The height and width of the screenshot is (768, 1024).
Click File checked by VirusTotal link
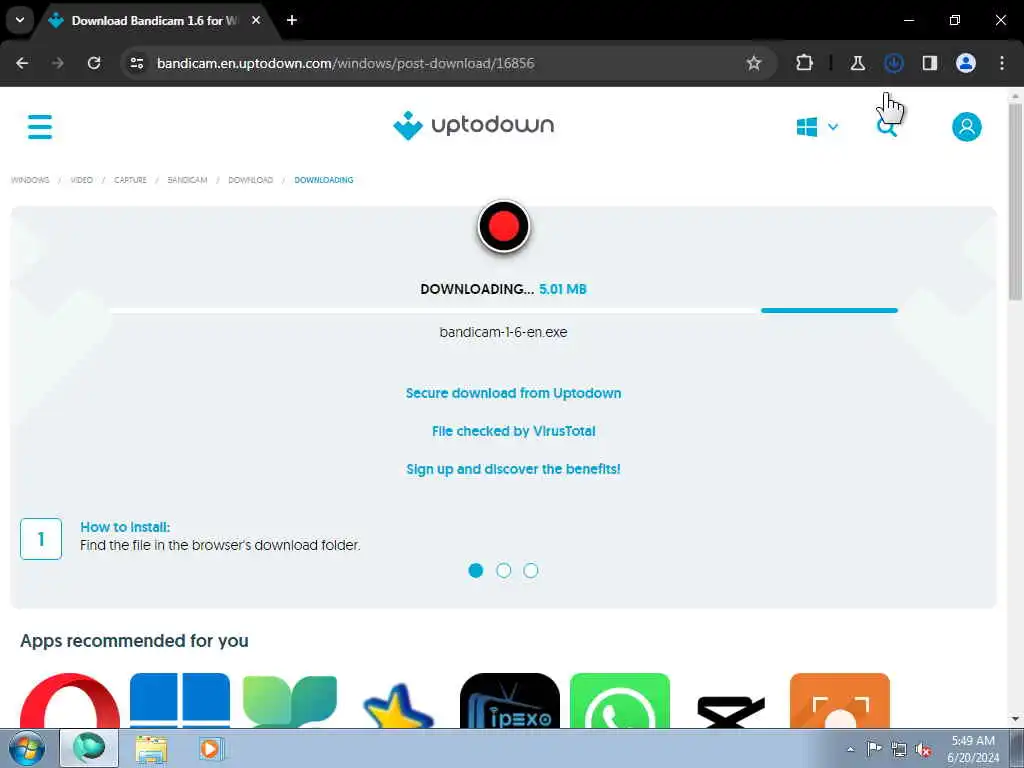[513, 431]
